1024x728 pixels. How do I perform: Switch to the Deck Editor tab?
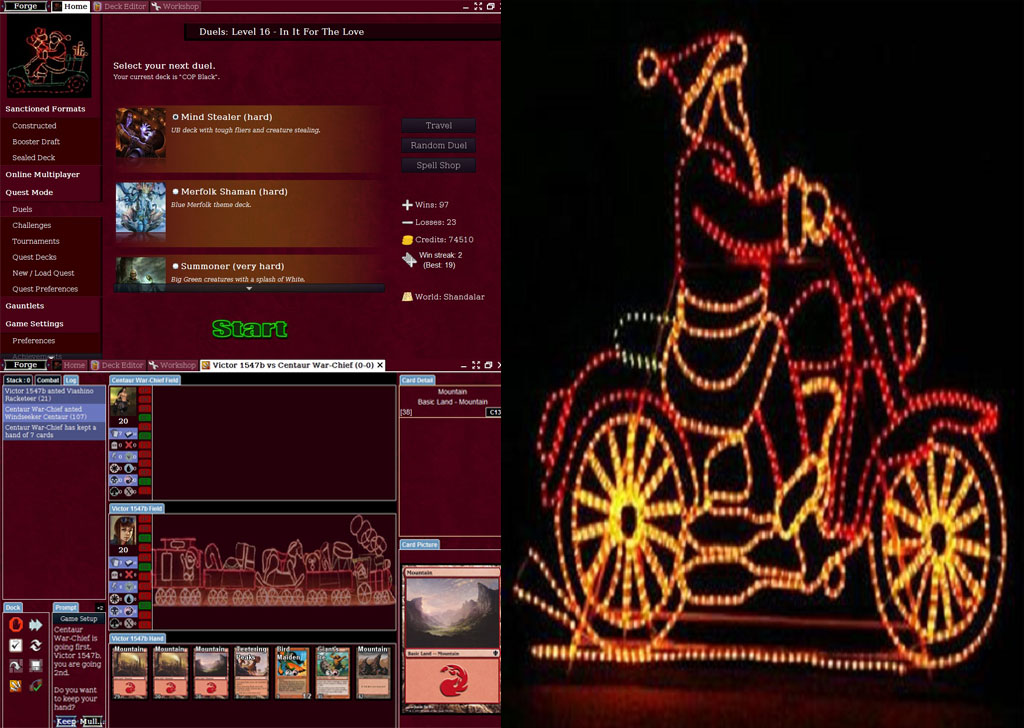[120, 7]
